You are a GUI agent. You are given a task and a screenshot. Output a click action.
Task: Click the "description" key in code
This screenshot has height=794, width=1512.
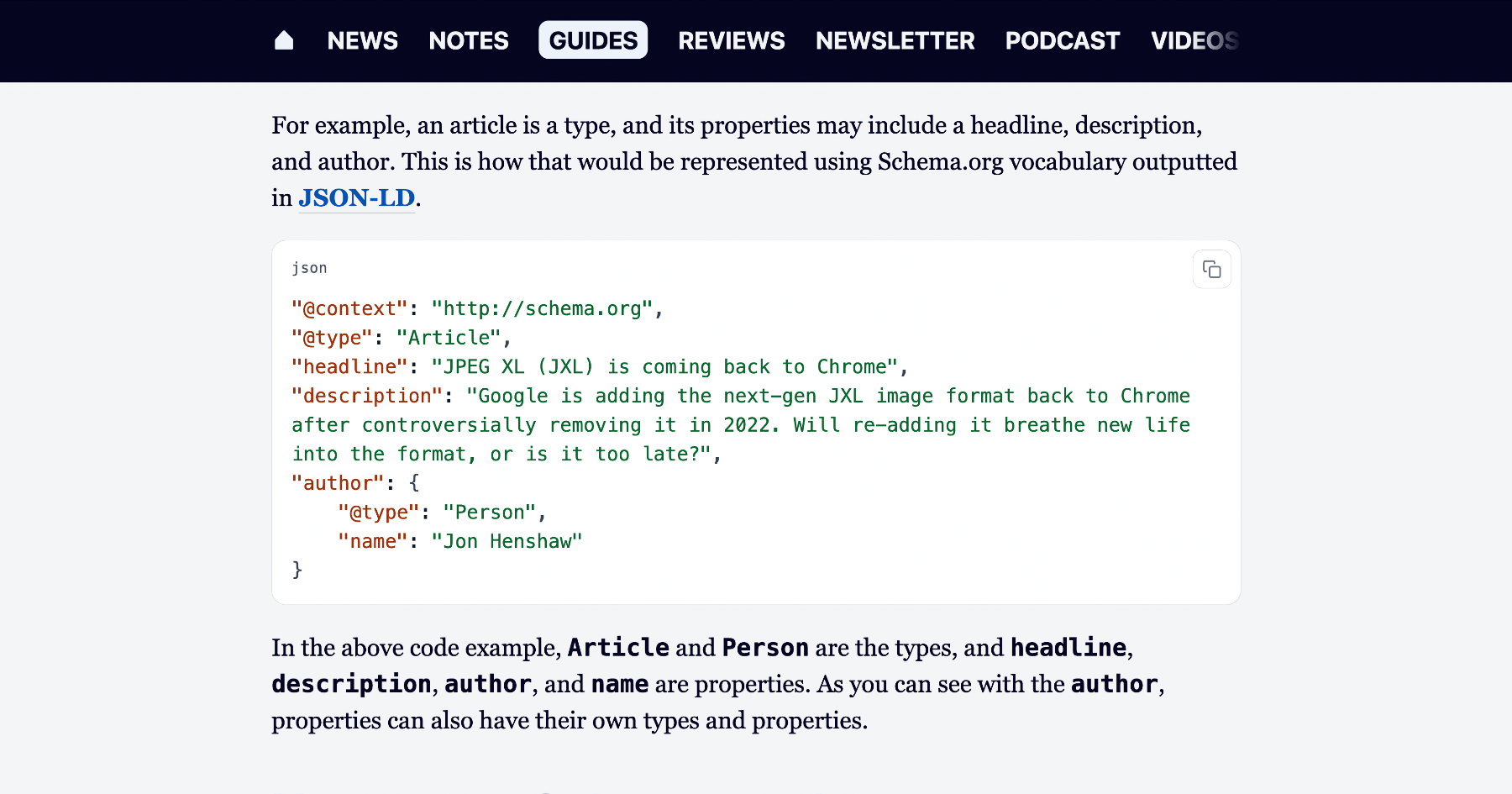pyautogui.click(x=367, y=396)
